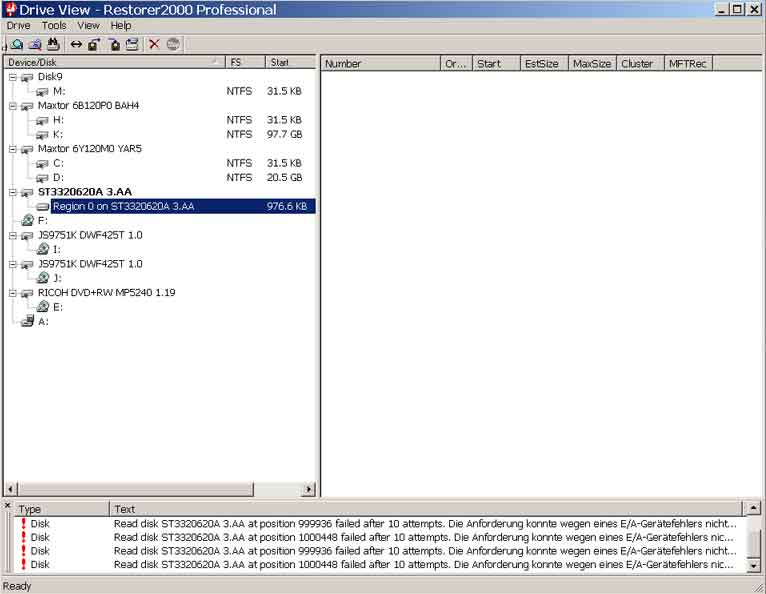Screen dimensions: 766x594
Task: Click the open drive toolbar icon
Action: (x=17, y=45)
